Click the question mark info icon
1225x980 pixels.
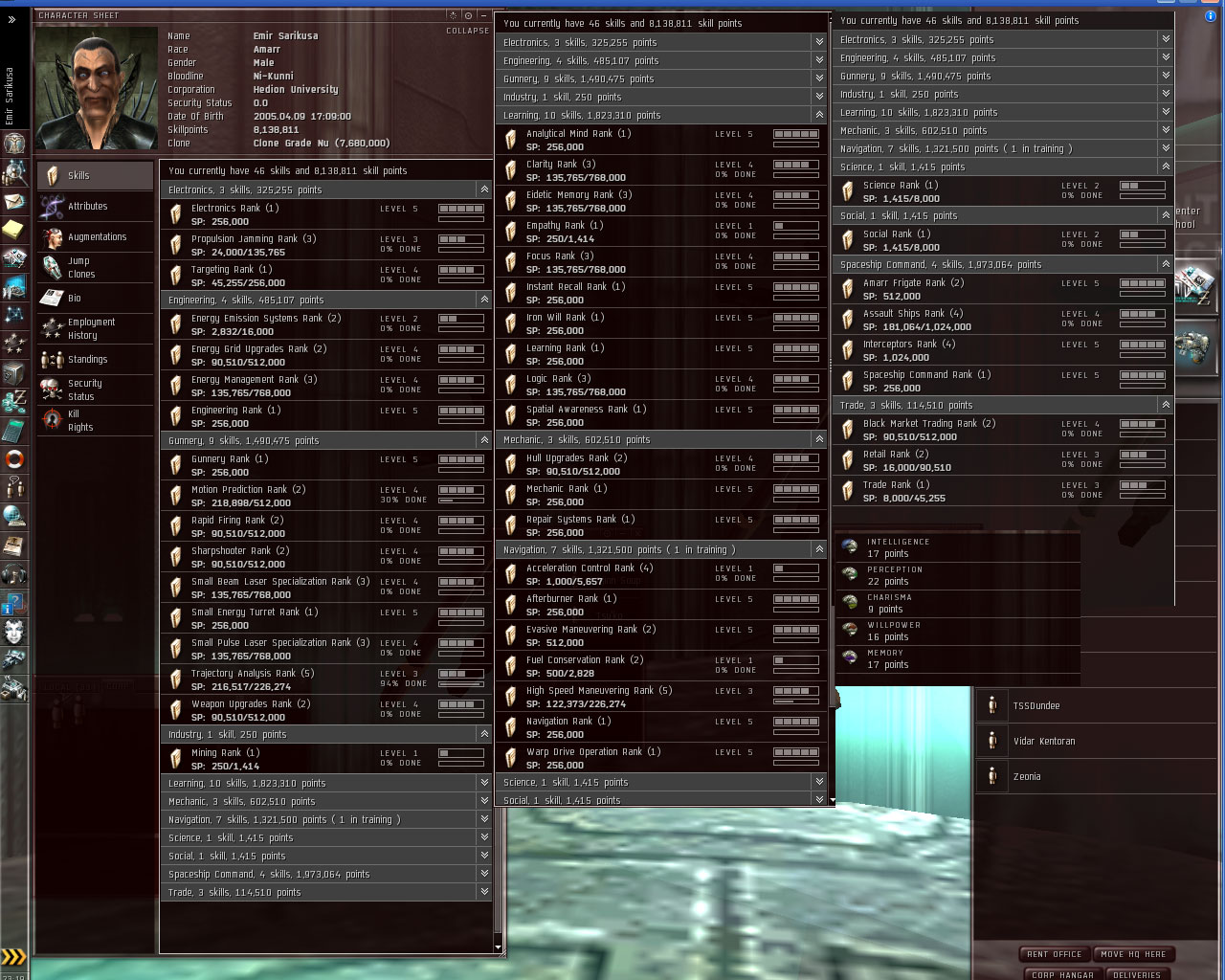14,603
